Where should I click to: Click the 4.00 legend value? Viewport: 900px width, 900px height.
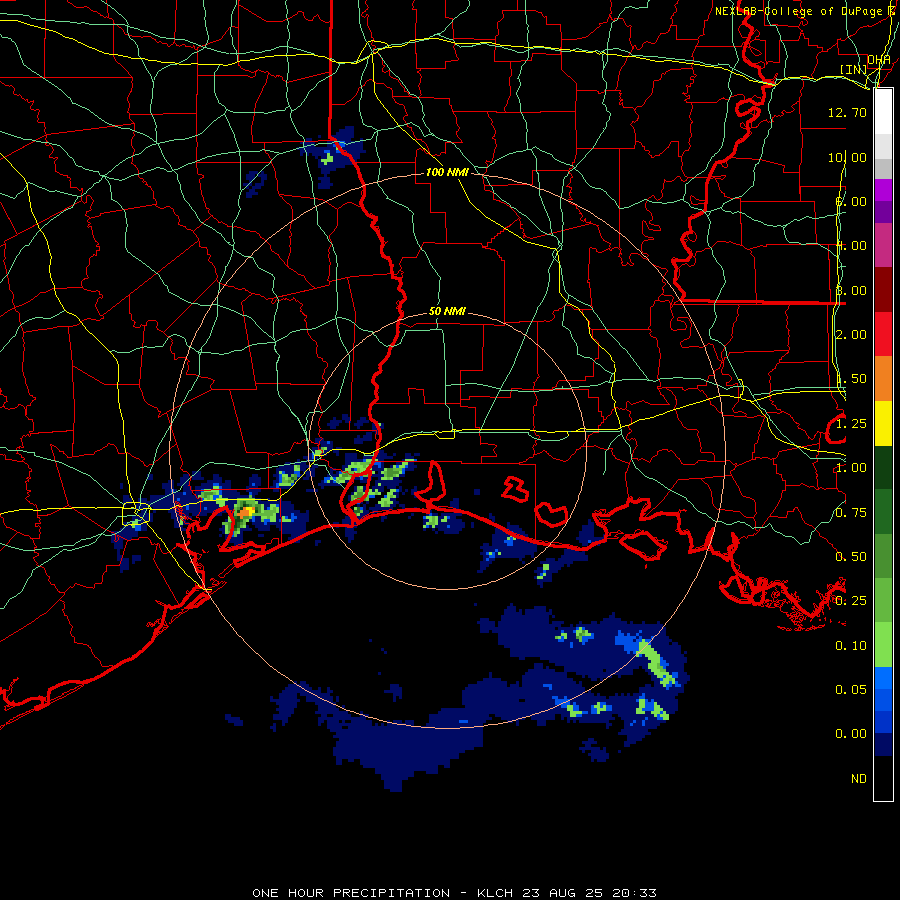click(x=851, y=246)
